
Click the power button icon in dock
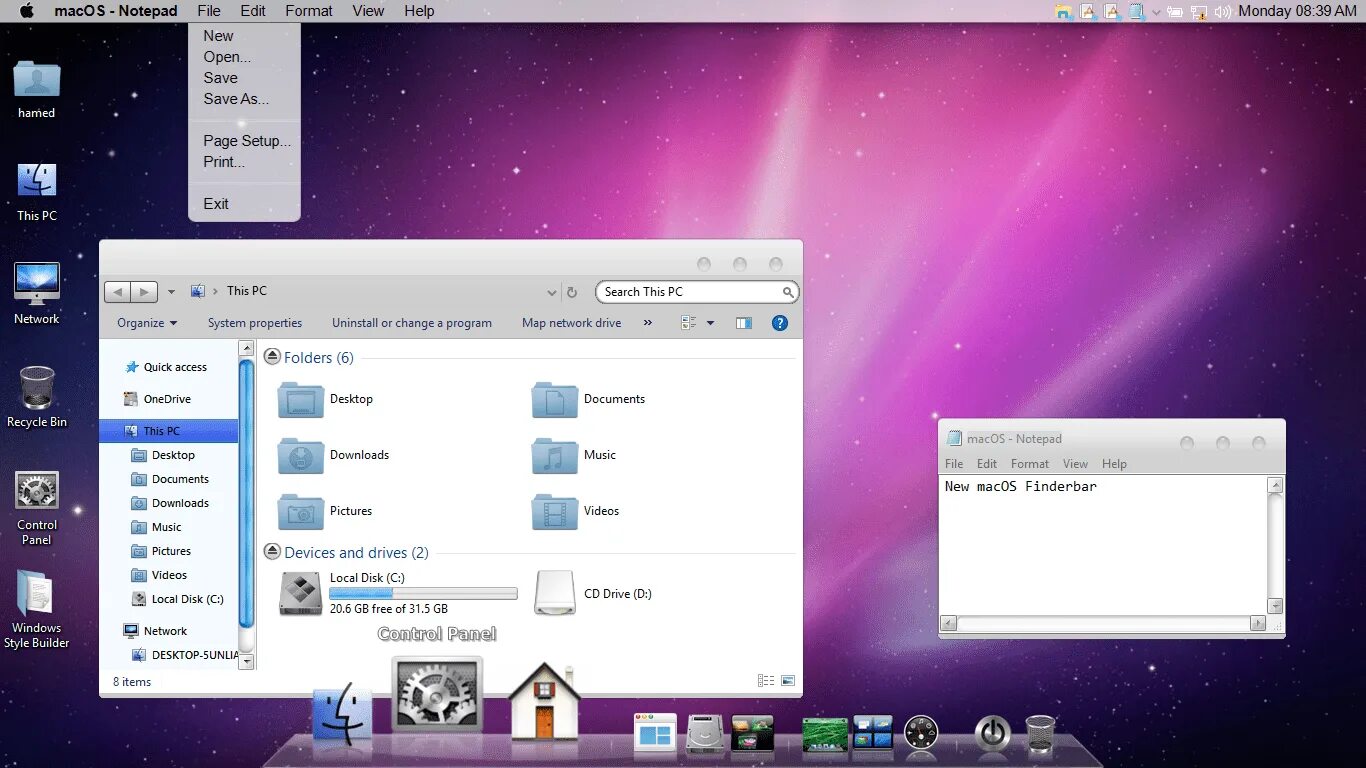[x=992, y=734]
